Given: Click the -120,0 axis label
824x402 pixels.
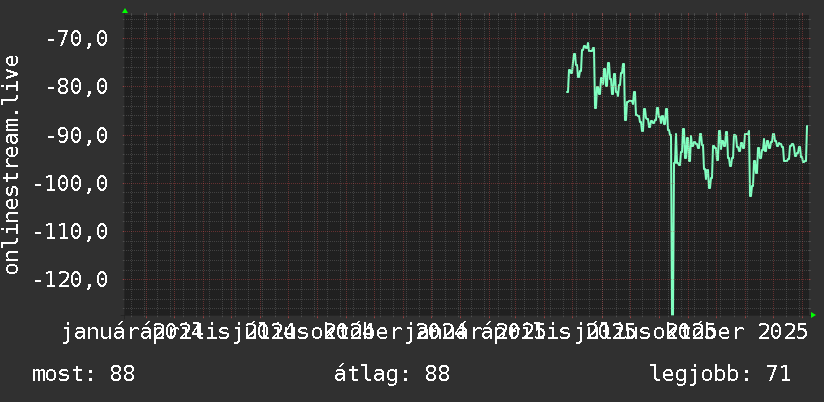Looking at the screenshot, I should (x=71, y=280).
